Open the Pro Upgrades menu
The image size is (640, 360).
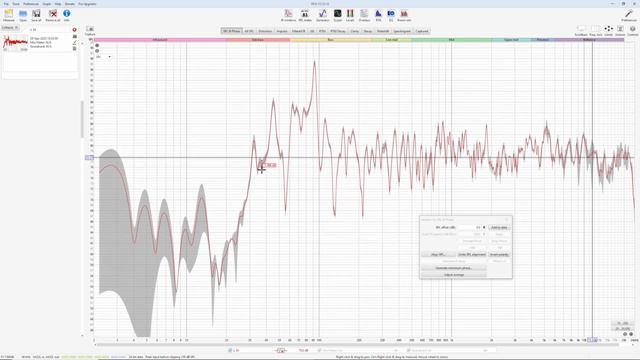tap(87, 4)
